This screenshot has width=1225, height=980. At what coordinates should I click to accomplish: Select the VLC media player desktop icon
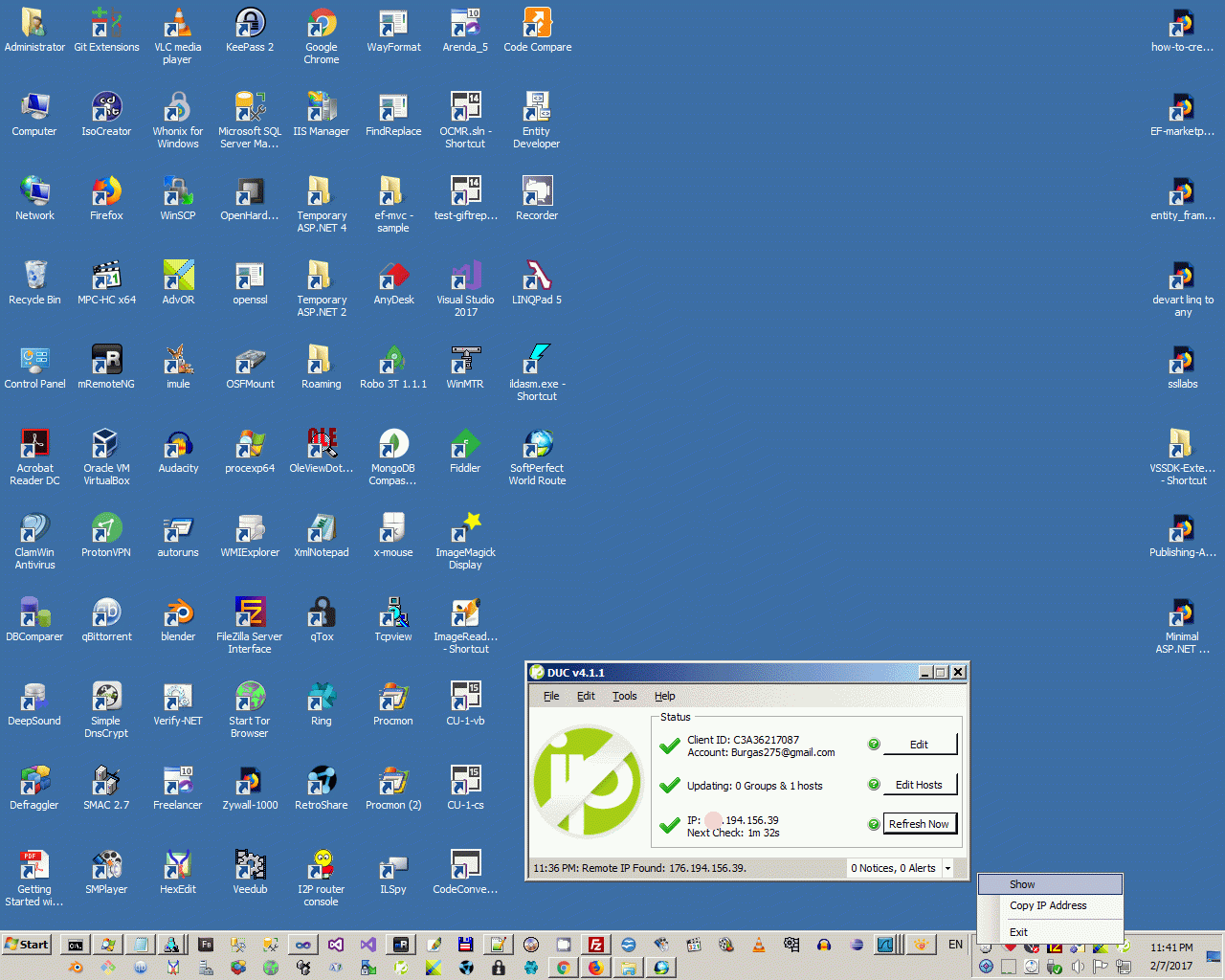click(178, 36)
